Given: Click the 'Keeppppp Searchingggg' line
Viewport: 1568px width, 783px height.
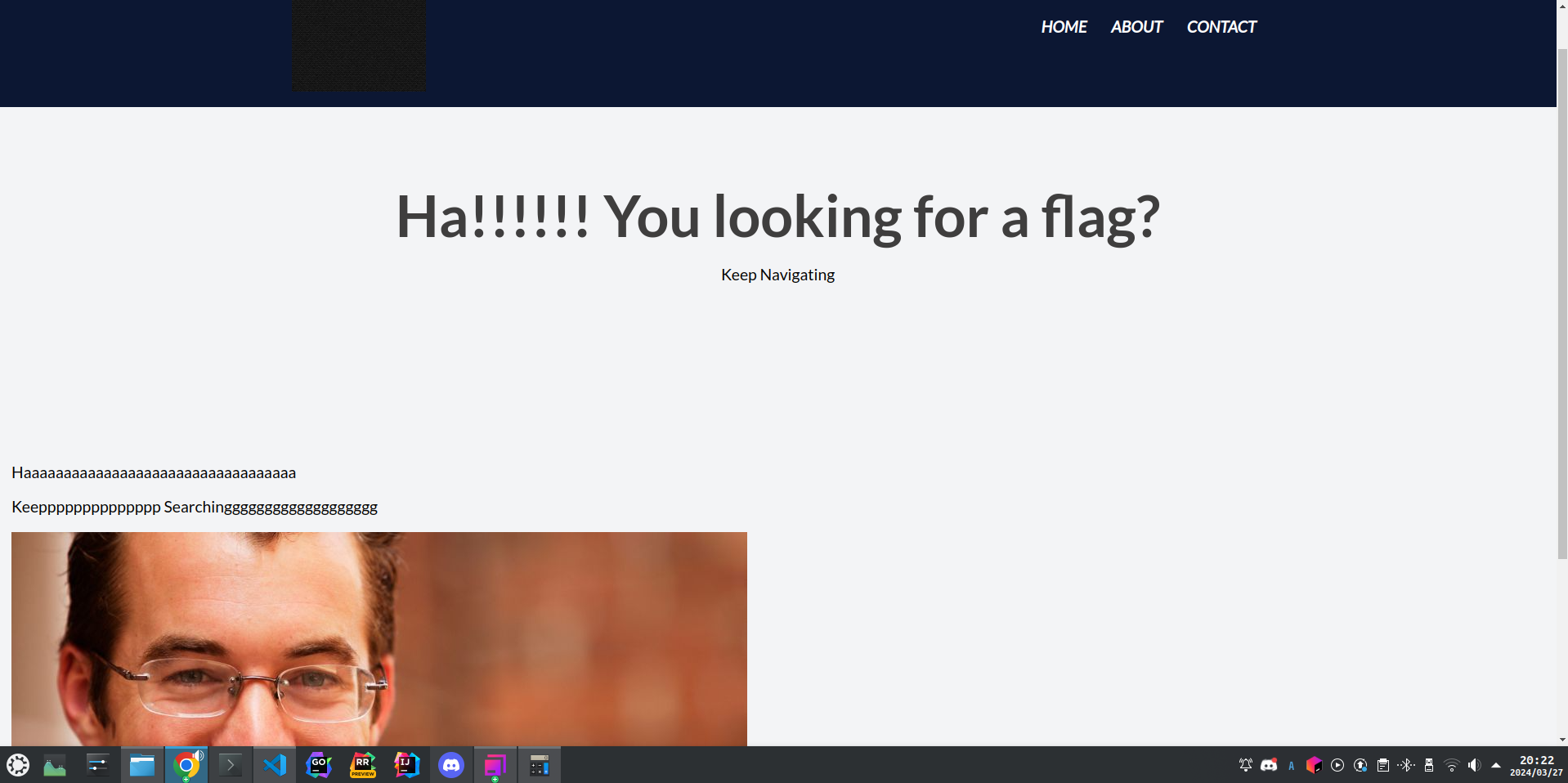Looking at the screenshot, I should 195,507.
